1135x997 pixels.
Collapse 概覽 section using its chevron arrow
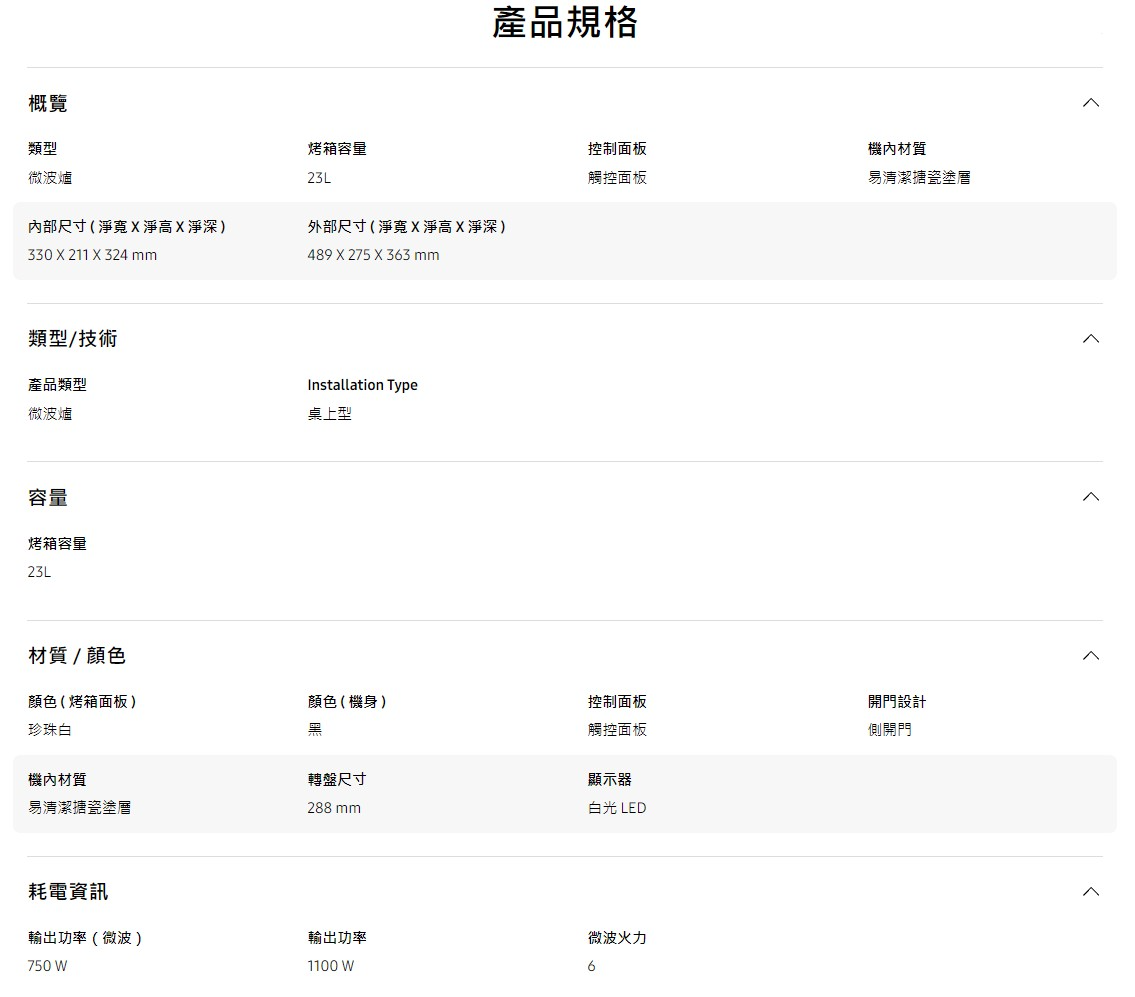pyautogui.click(x=1091, y=103)
